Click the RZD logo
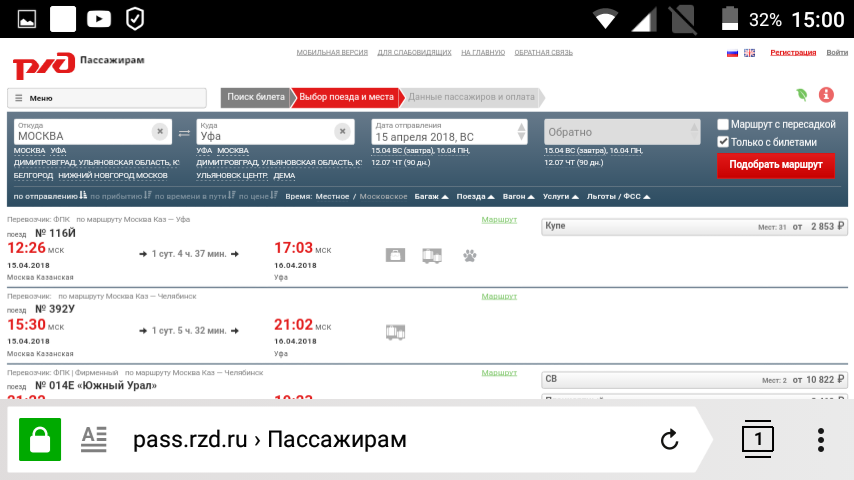The image size is (854, 480). tap(44, 65)
